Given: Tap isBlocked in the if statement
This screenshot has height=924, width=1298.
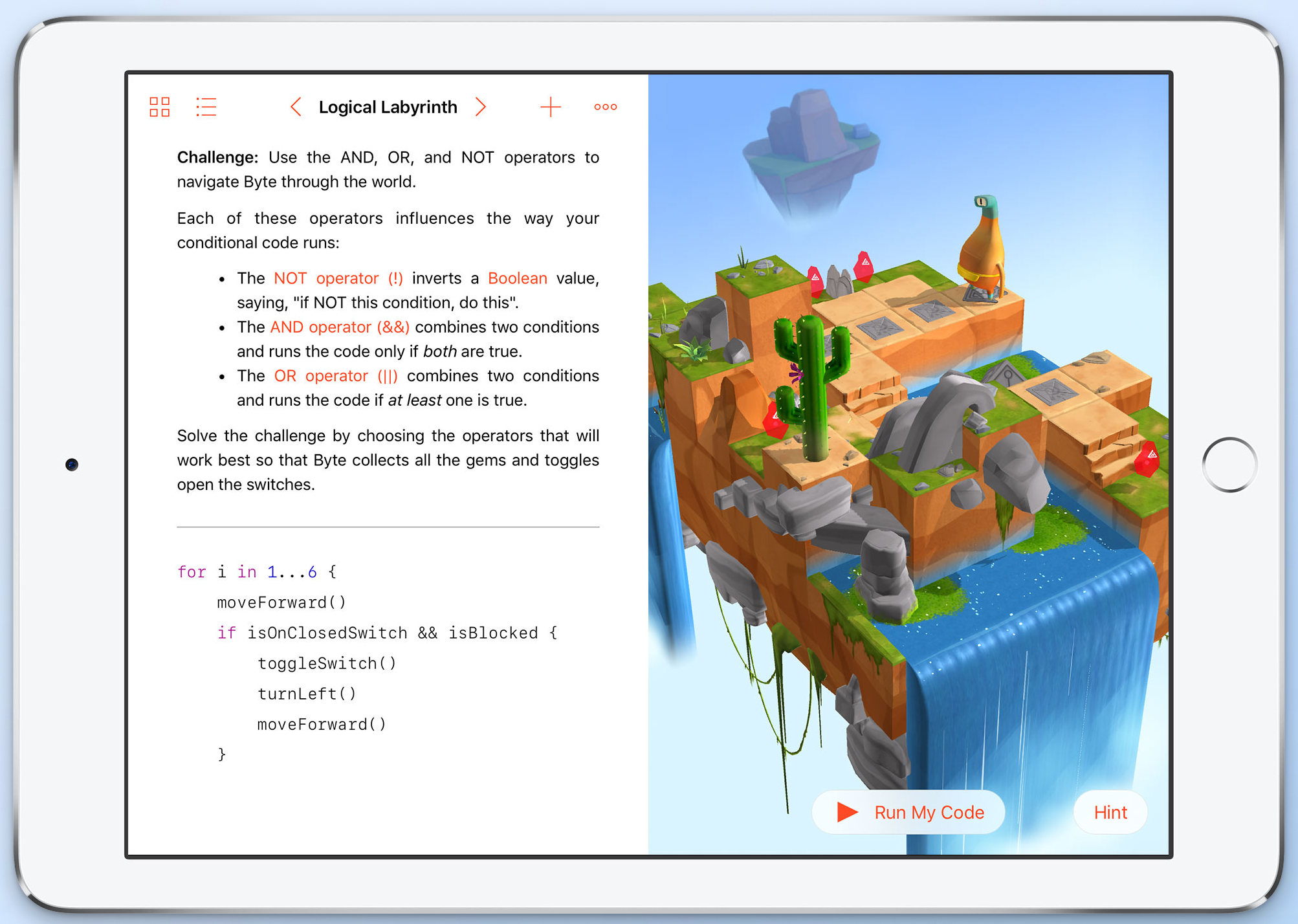Looking at the screenshot, I should (493, 633).
